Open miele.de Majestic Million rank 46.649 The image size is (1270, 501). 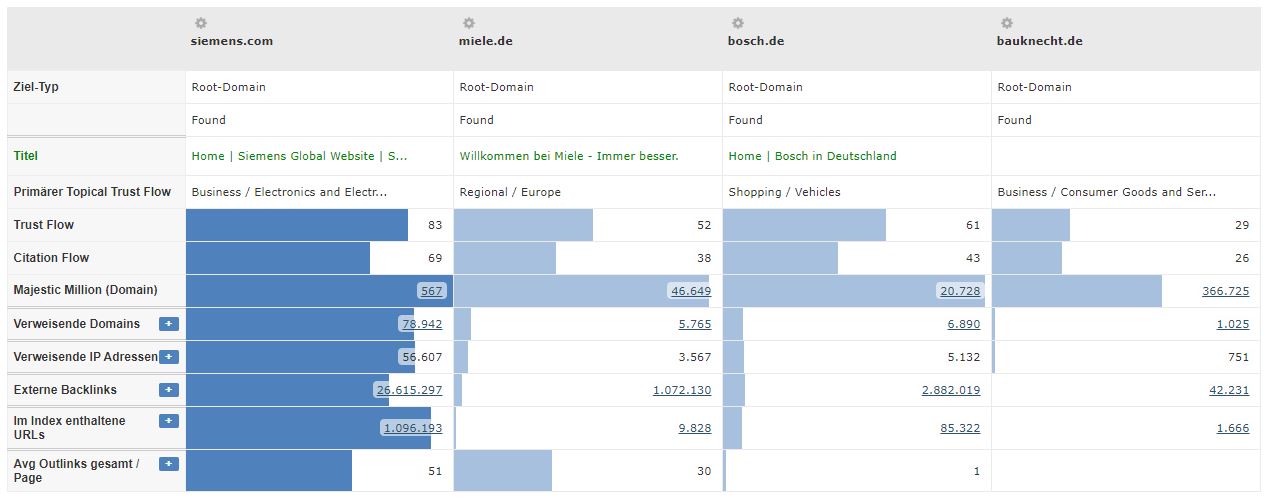tap(690, 291)
